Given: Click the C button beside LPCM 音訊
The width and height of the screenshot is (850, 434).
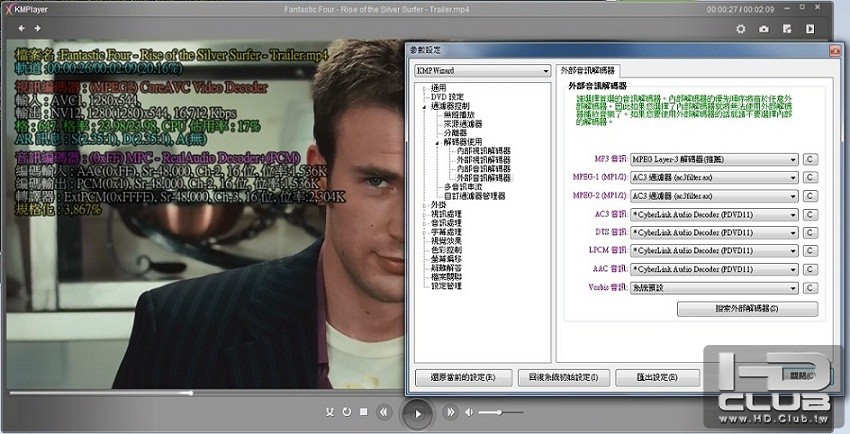Looking at the screenshot, I should tap(810, 251).
